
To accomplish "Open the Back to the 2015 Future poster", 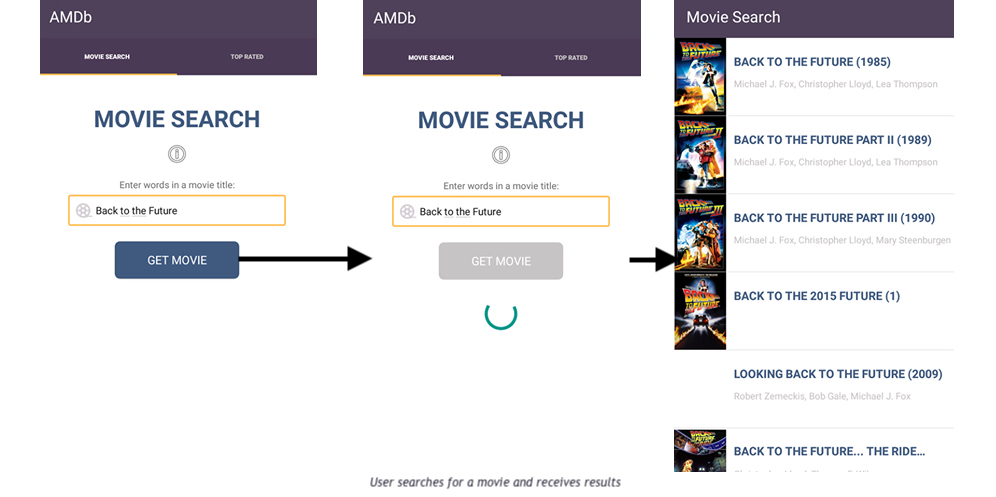I will 700,311.
